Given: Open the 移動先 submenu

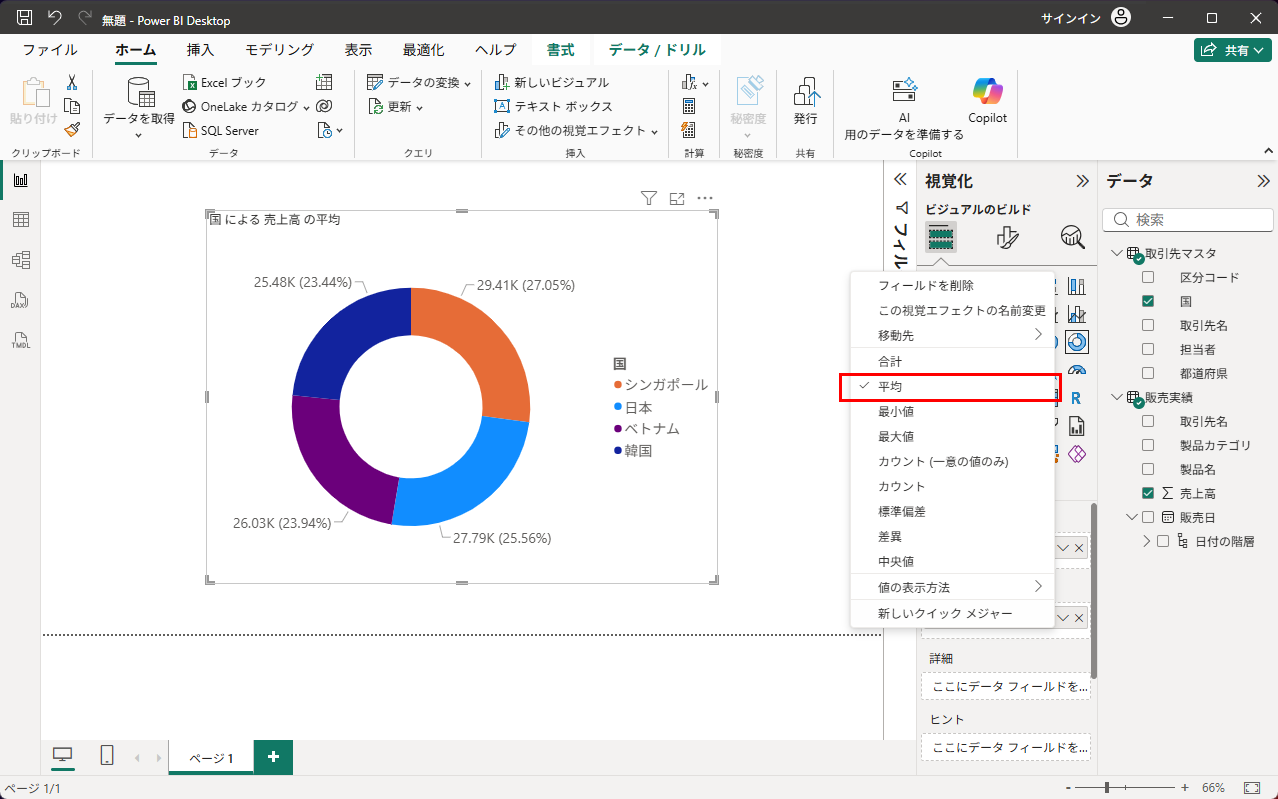Looking at the screenshot, I should [x=952, y=335].
